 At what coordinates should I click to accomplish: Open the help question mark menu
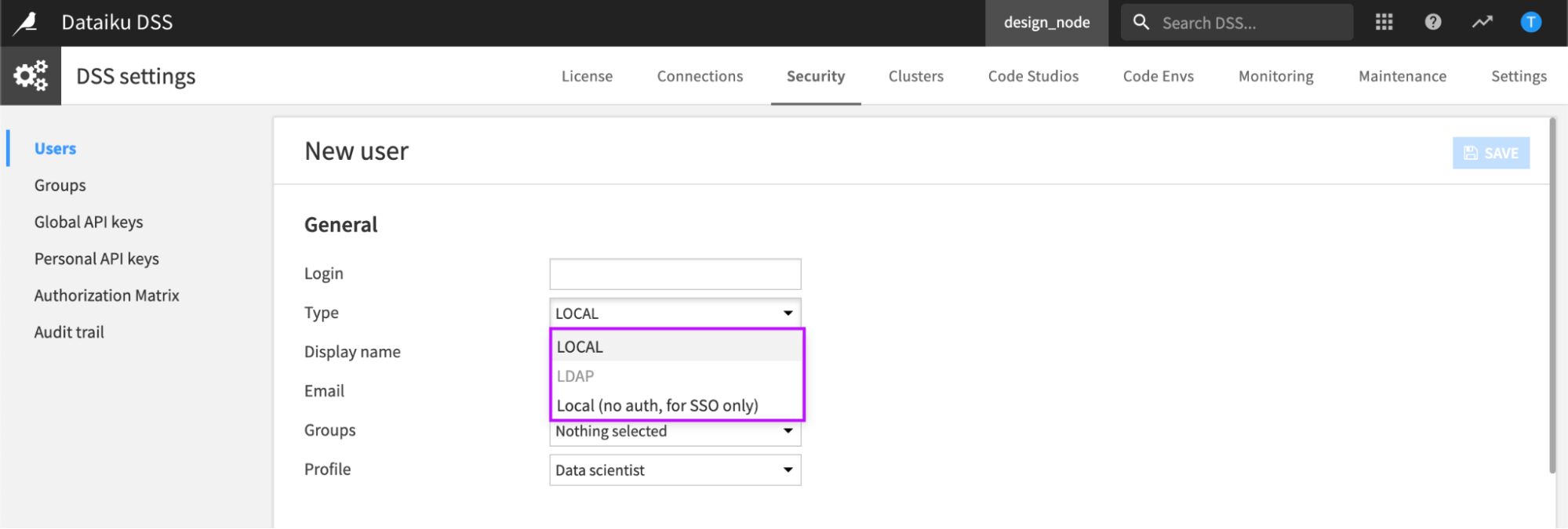(x=1433, y=22)
